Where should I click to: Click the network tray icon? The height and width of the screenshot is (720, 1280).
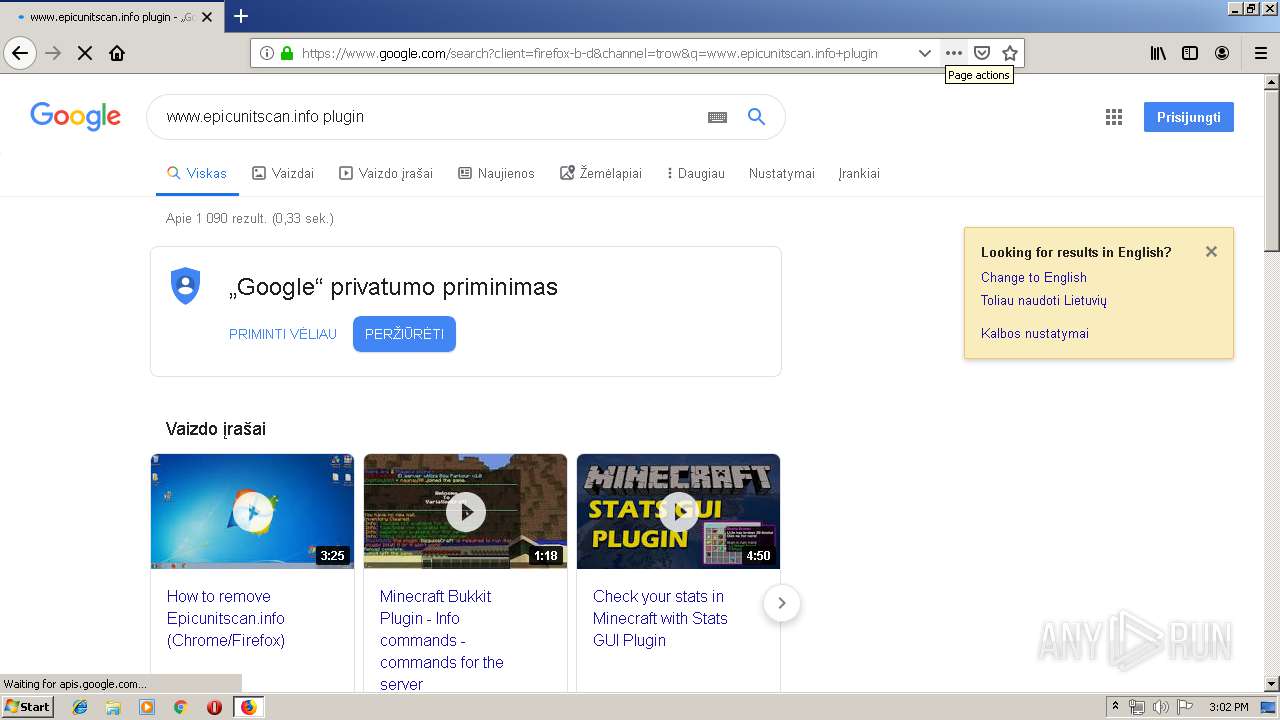coord(1137,707)
